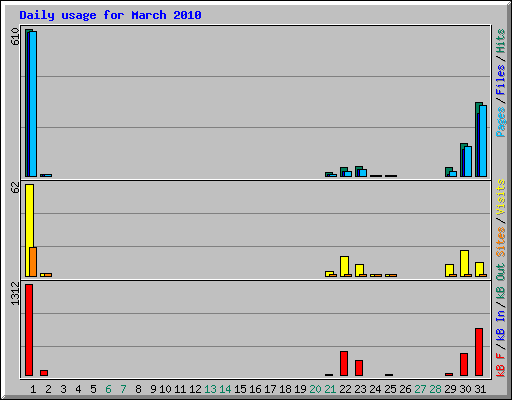Image resolution: width=512 pixels, height=400 pixels.
Task: Select the cyan Pages bar for day 23
Action: (363, 173)
